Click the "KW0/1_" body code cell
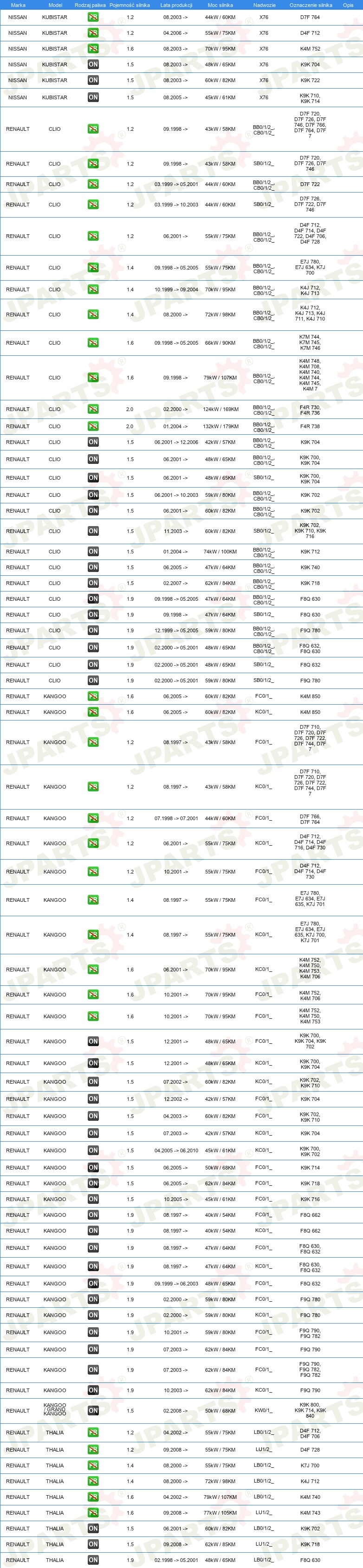 pos(264,1410)
